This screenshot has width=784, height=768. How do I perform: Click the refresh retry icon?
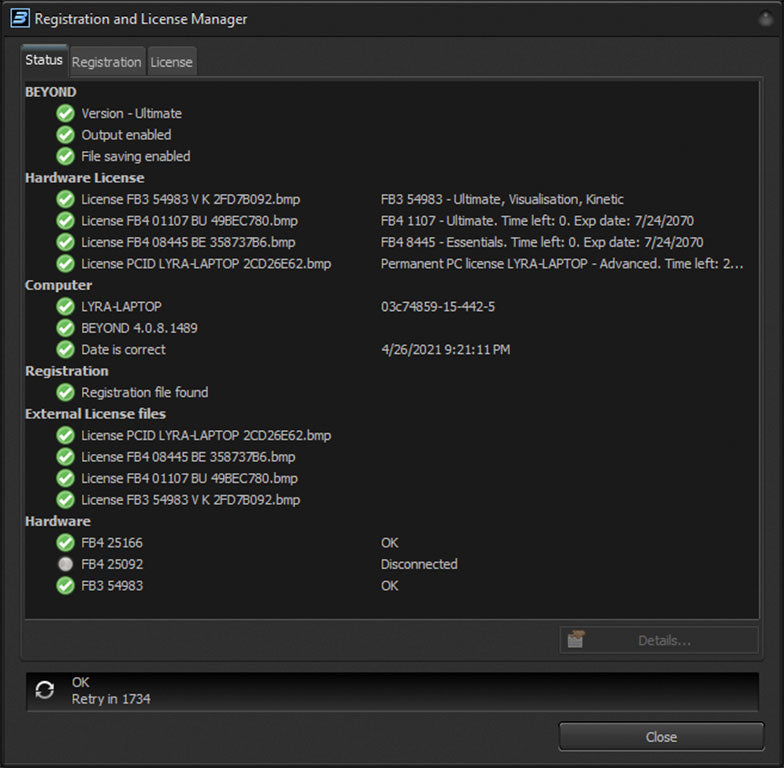click(44, 690)
